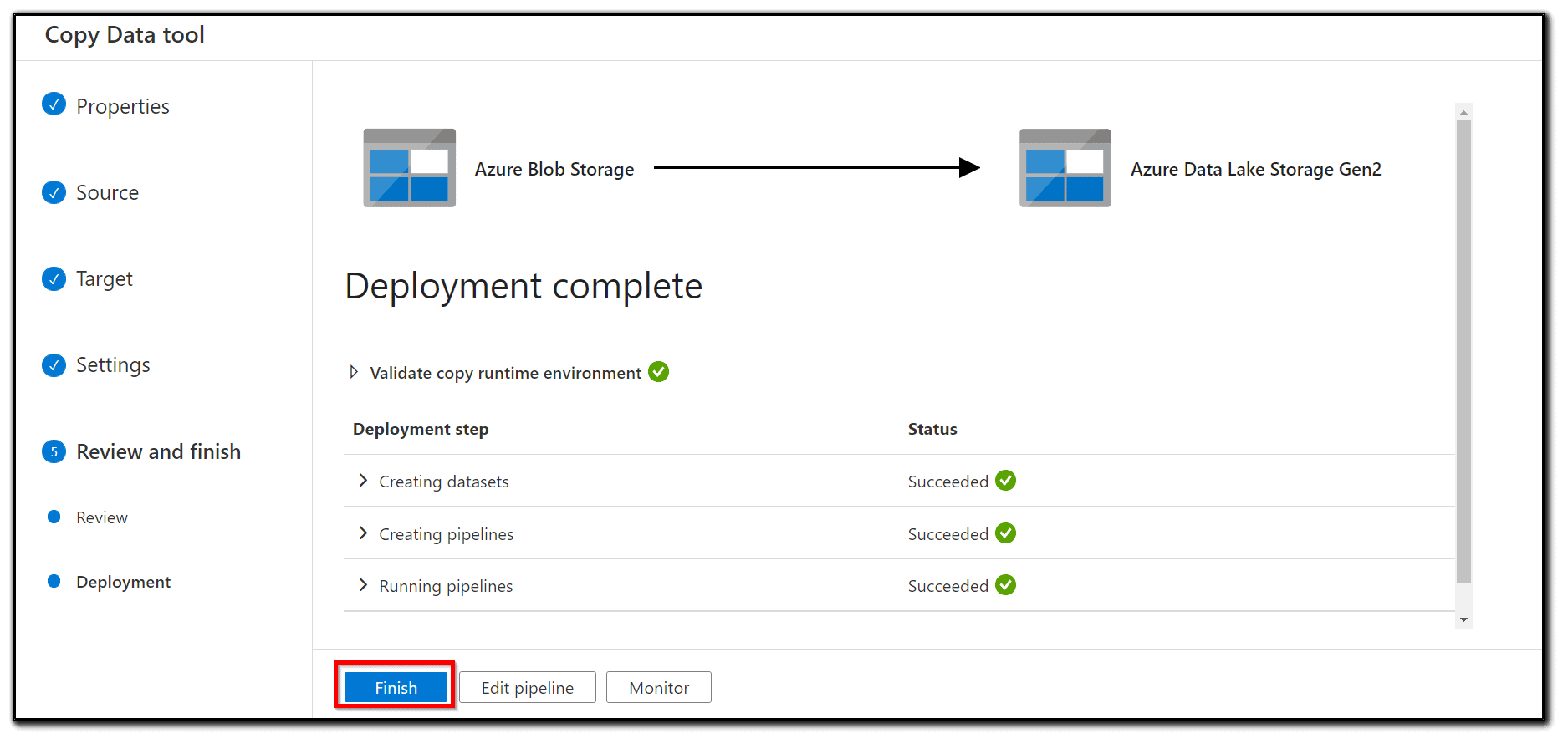Click the Azure Data Lake Storage Gen2 icon
This screenshot has width=1568, height=744.
[1065, 168]
